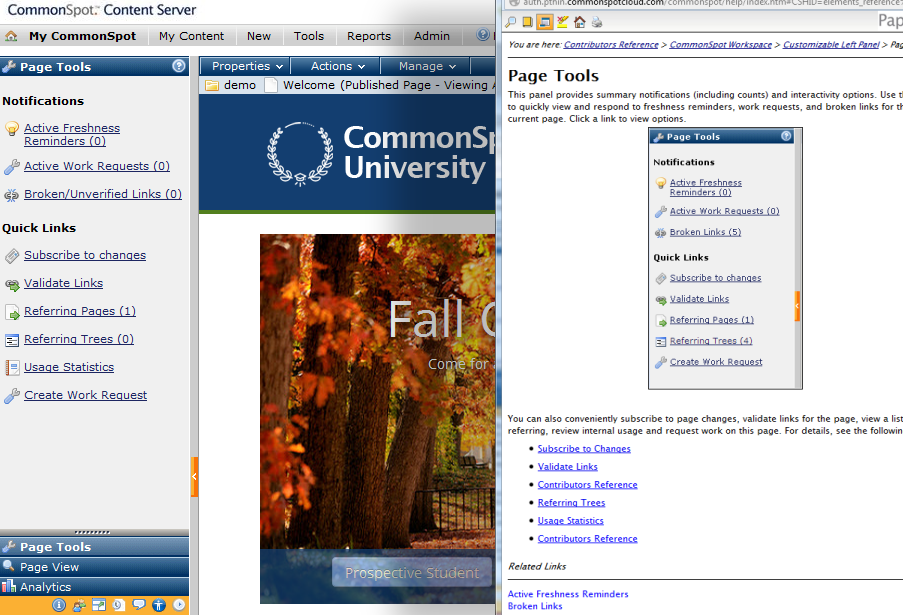Click the Page Tools screenshot in help
This screenshot has height=615, width=903.
725,259
